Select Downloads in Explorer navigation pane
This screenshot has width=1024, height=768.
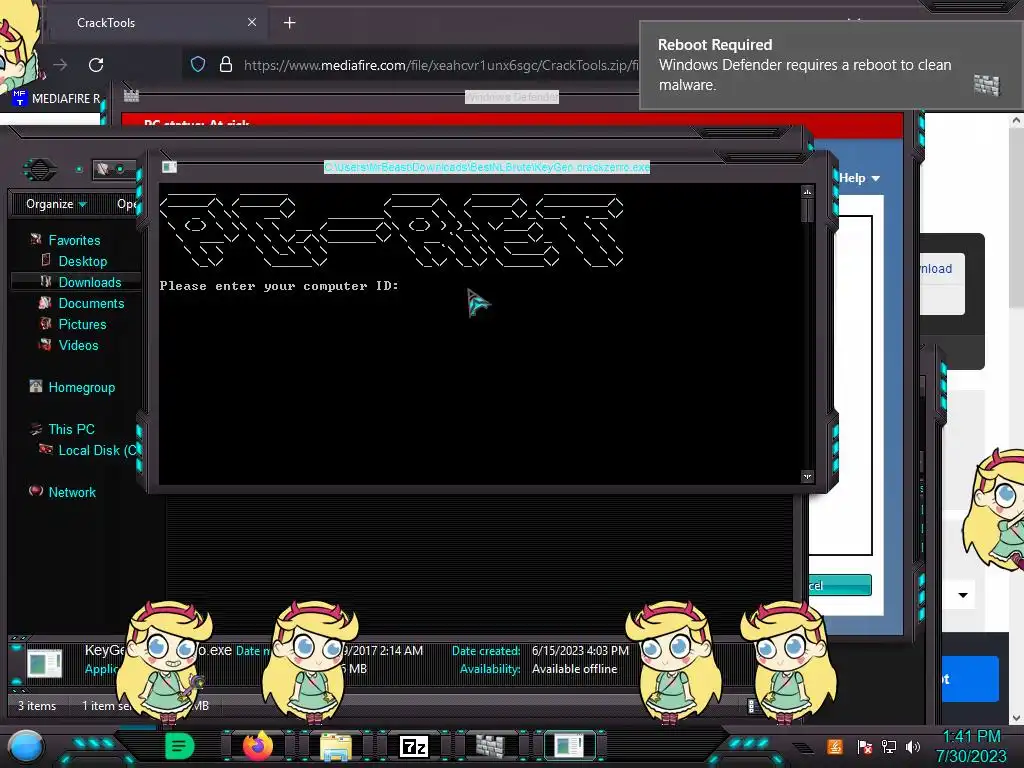click(90, 282)
